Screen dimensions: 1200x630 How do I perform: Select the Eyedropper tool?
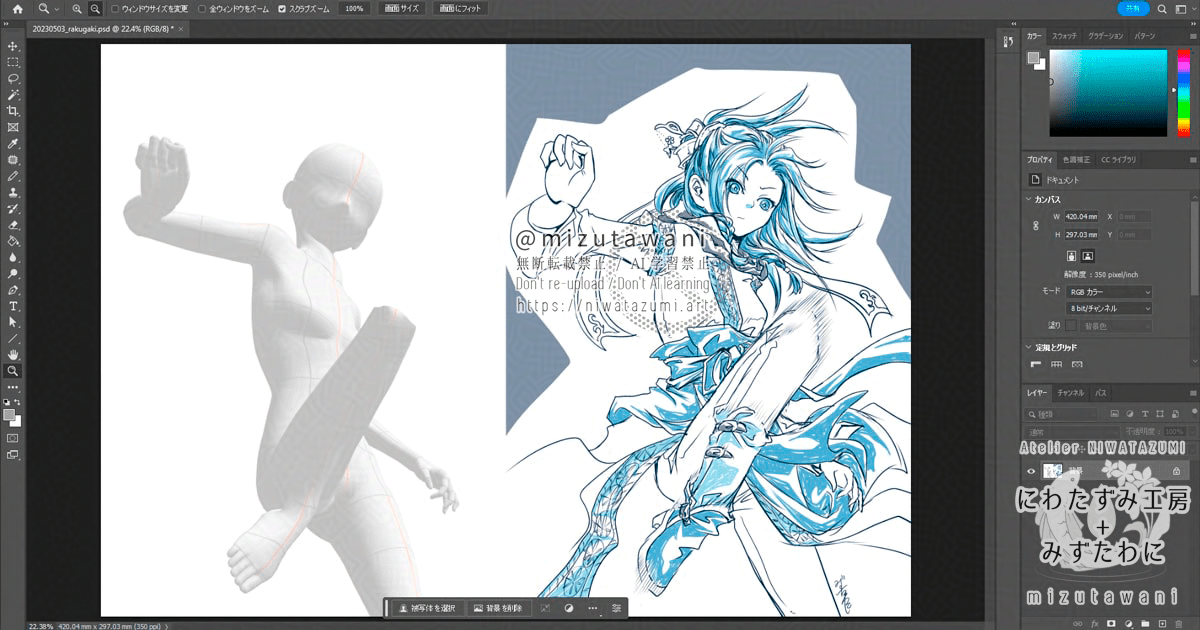point(13,144)
